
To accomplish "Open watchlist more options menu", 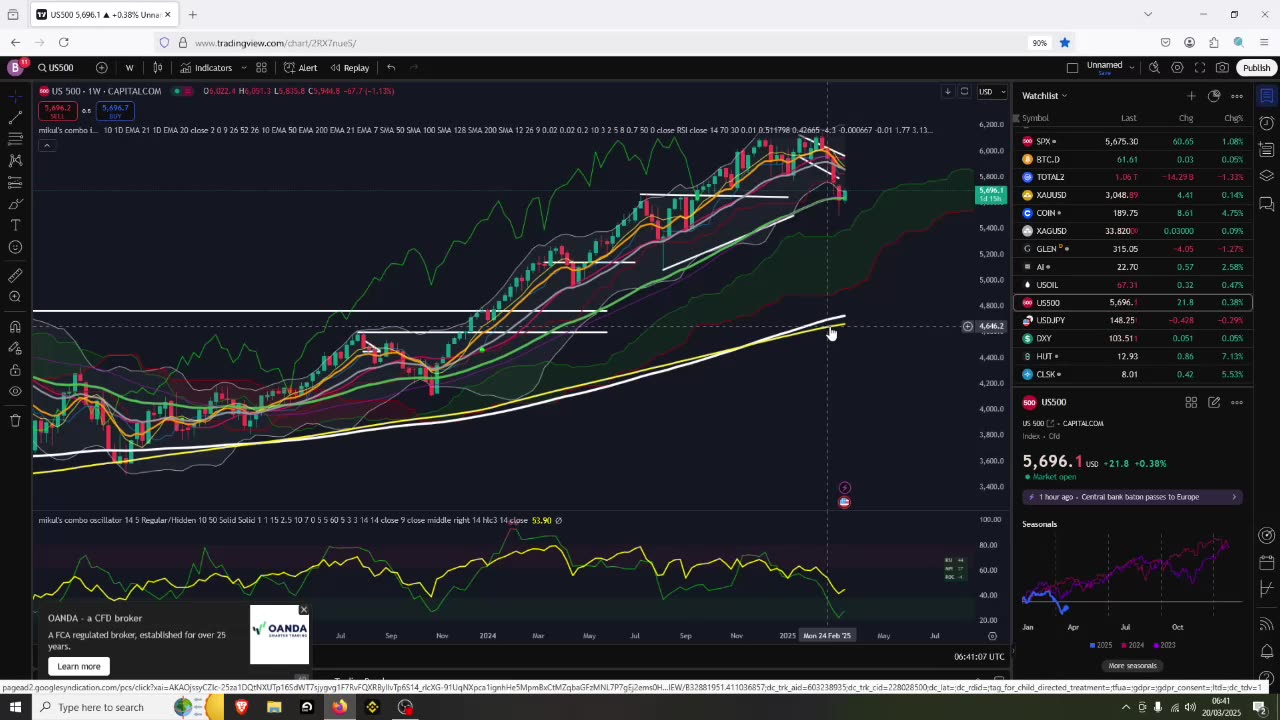I will click(x=1237, y=96).
